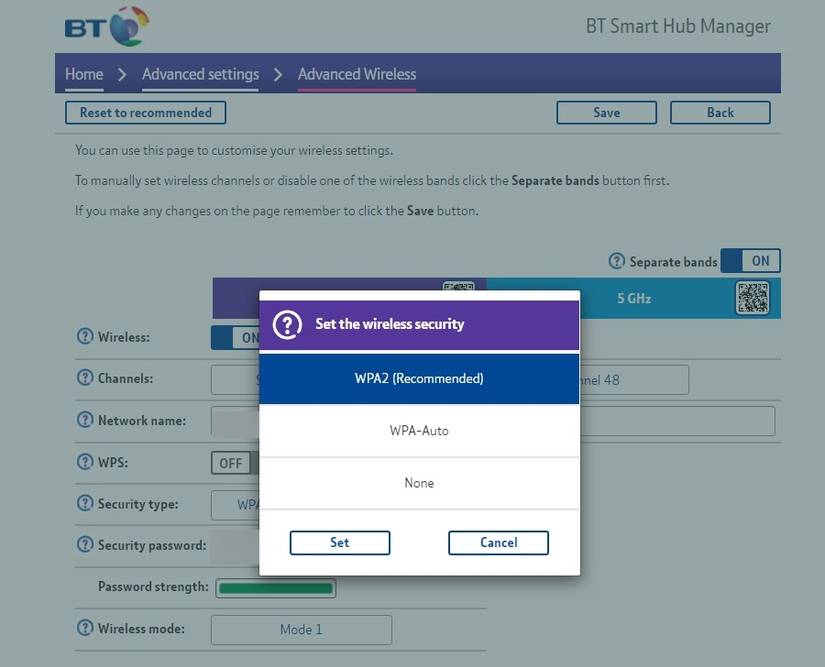Click the green Password strength bar

tap(275, 587)
